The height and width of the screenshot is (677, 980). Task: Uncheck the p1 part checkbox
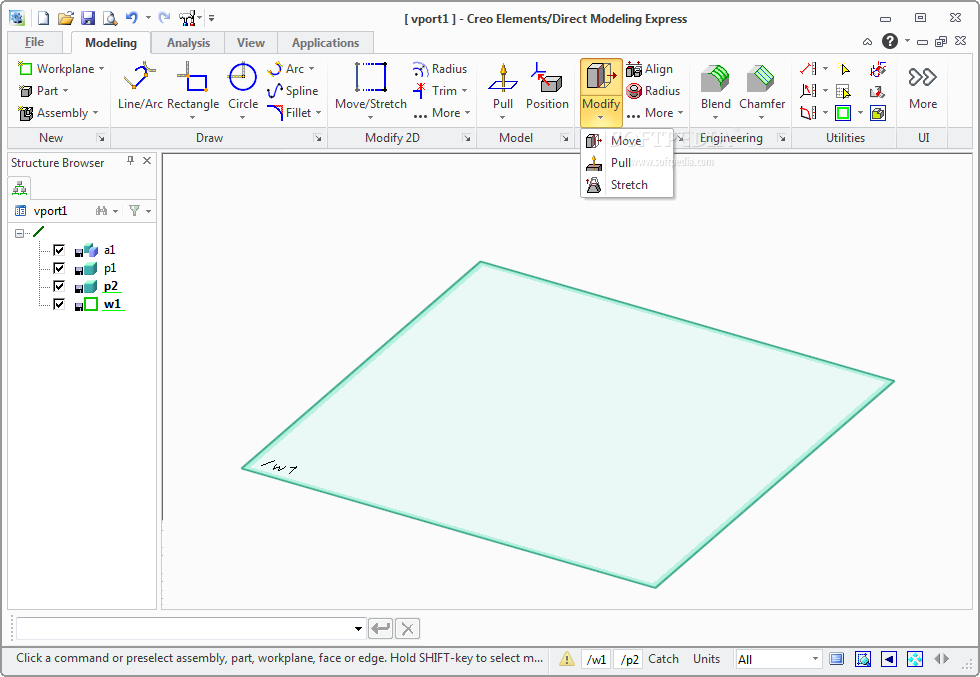point(59,268)
